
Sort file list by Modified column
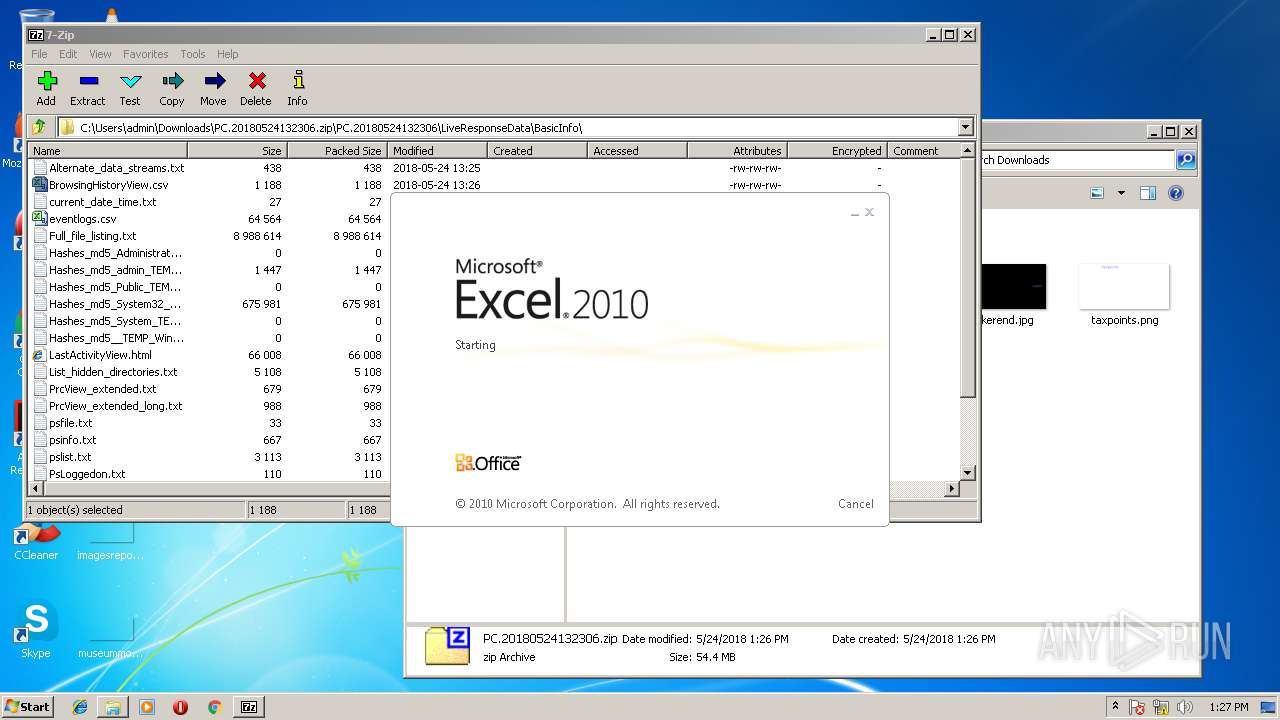pyautogui.click(x=437, y=151)
